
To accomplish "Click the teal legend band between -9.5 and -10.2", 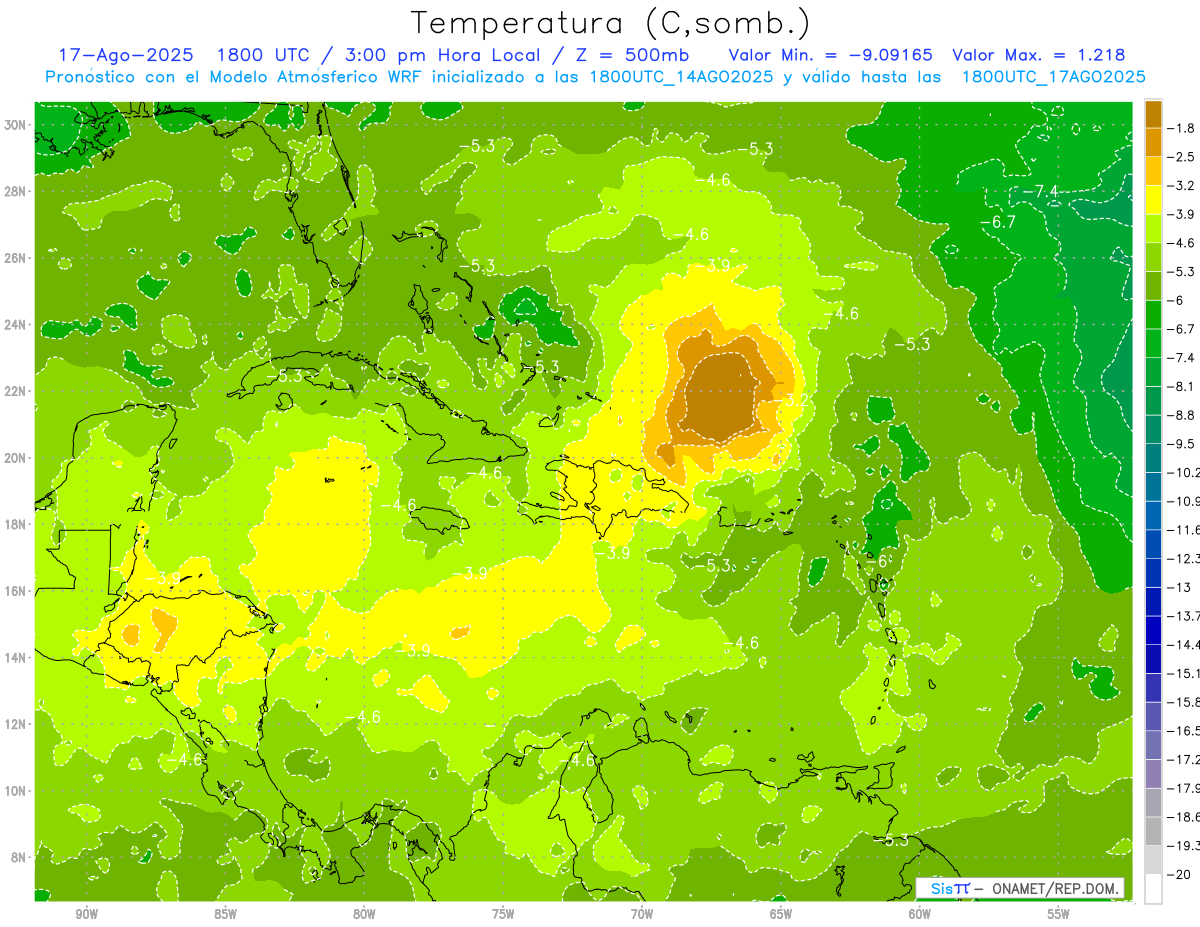I will click(1153, 458).
